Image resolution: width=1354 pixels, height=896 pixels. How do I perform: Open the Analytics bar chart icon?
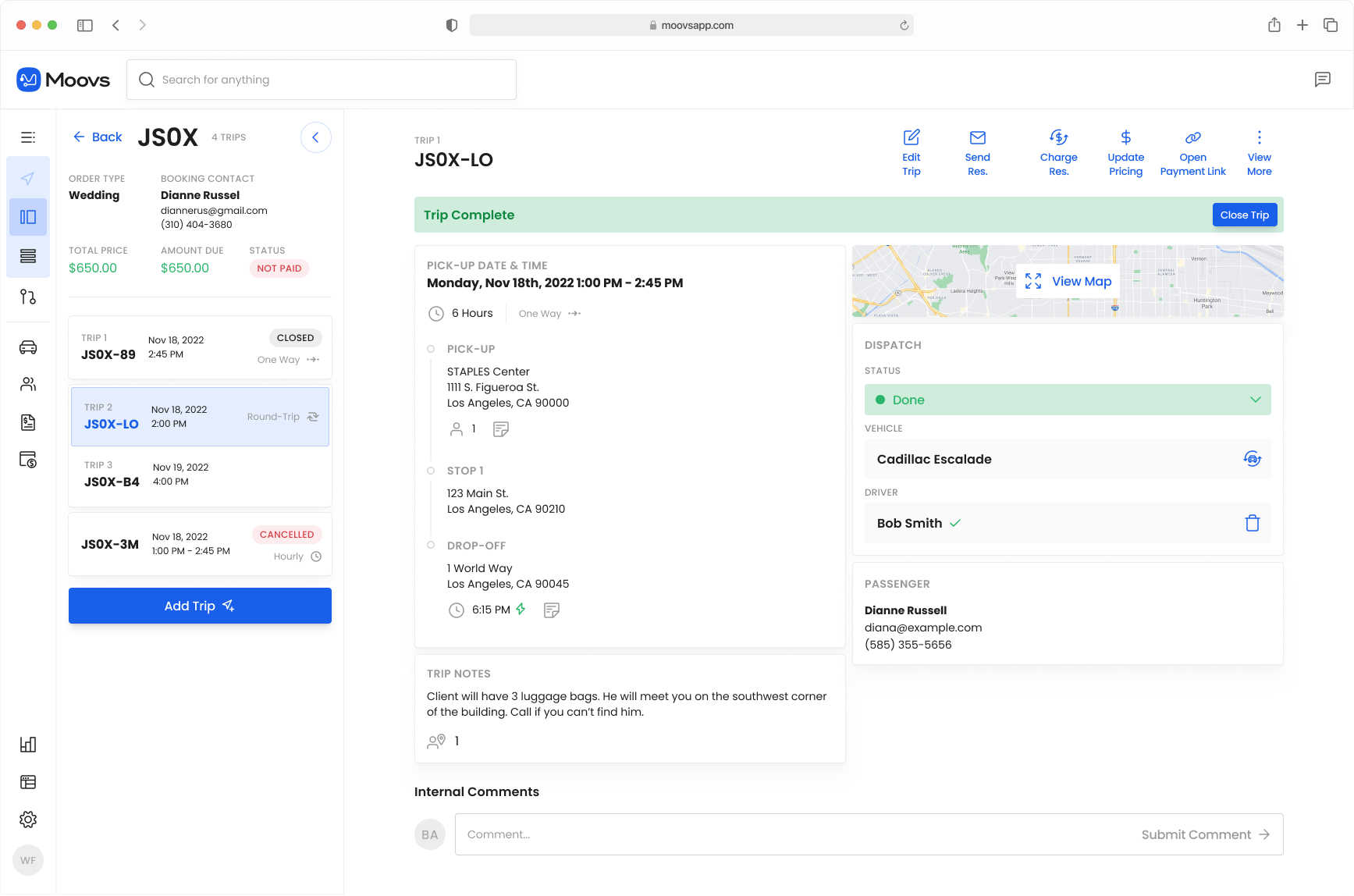[x=28, y=745]
